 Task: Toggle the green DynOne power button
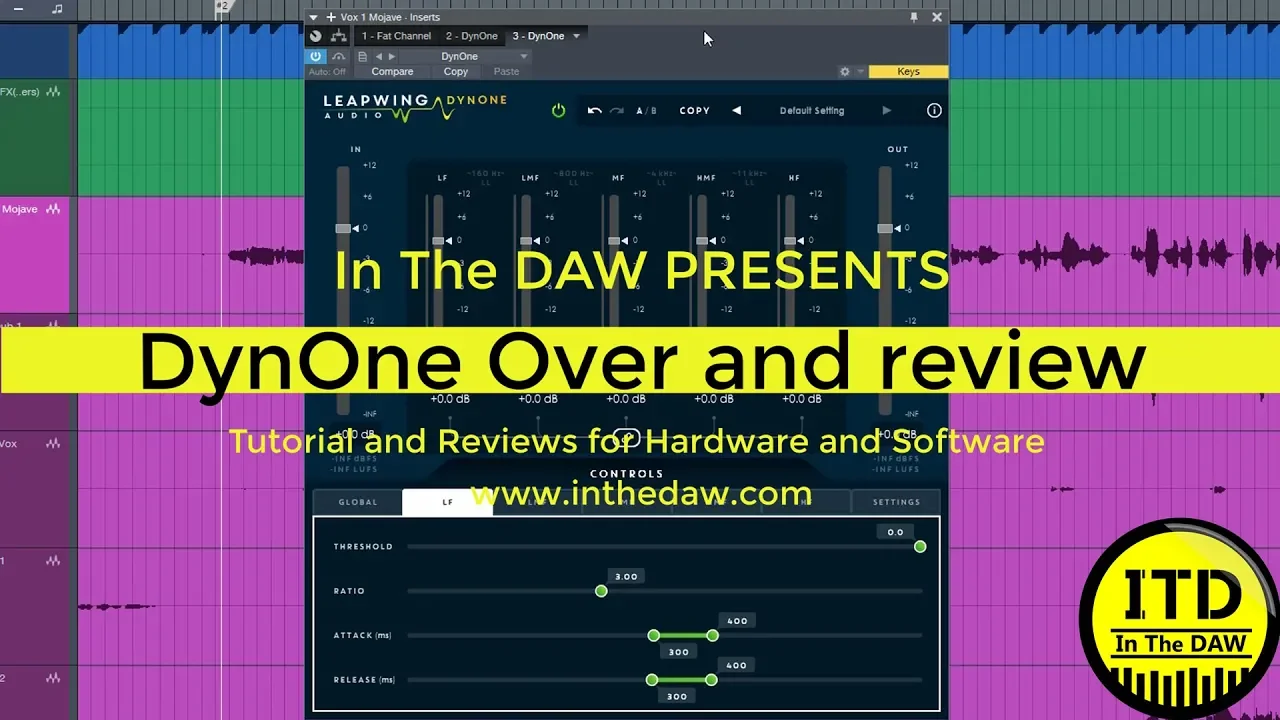tap(559, 111)
